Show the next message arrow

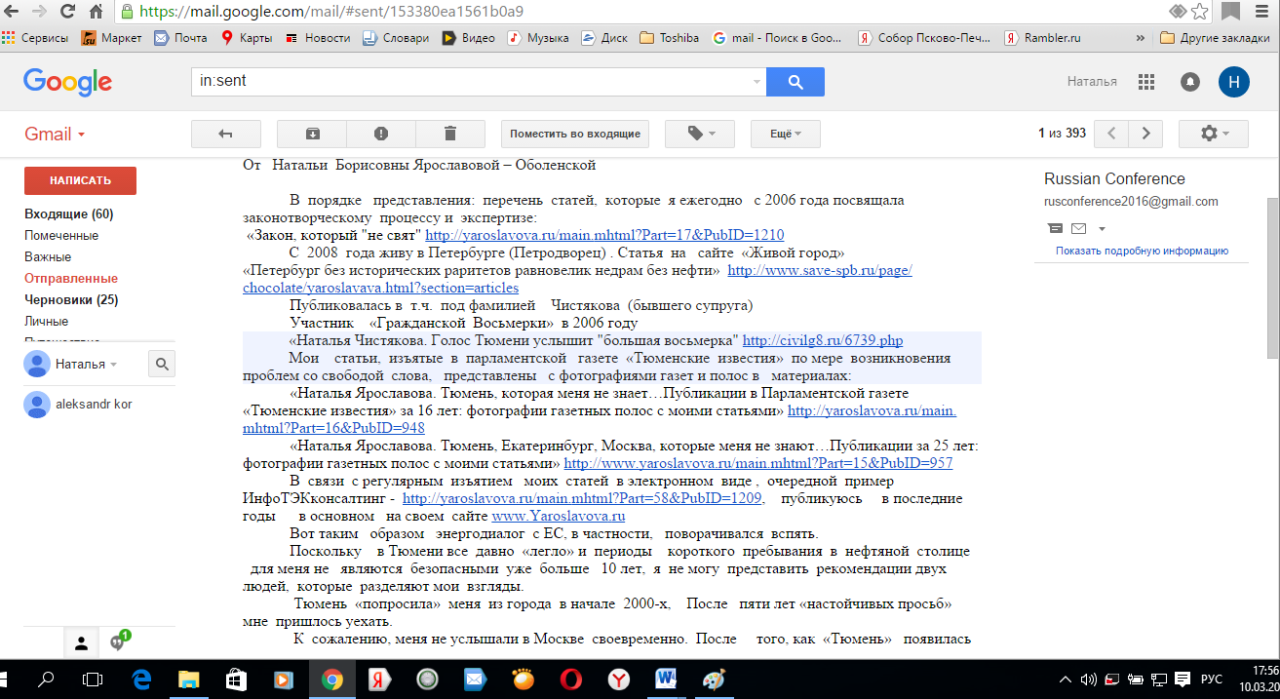pyautogui.click(x=1146, y=134)
